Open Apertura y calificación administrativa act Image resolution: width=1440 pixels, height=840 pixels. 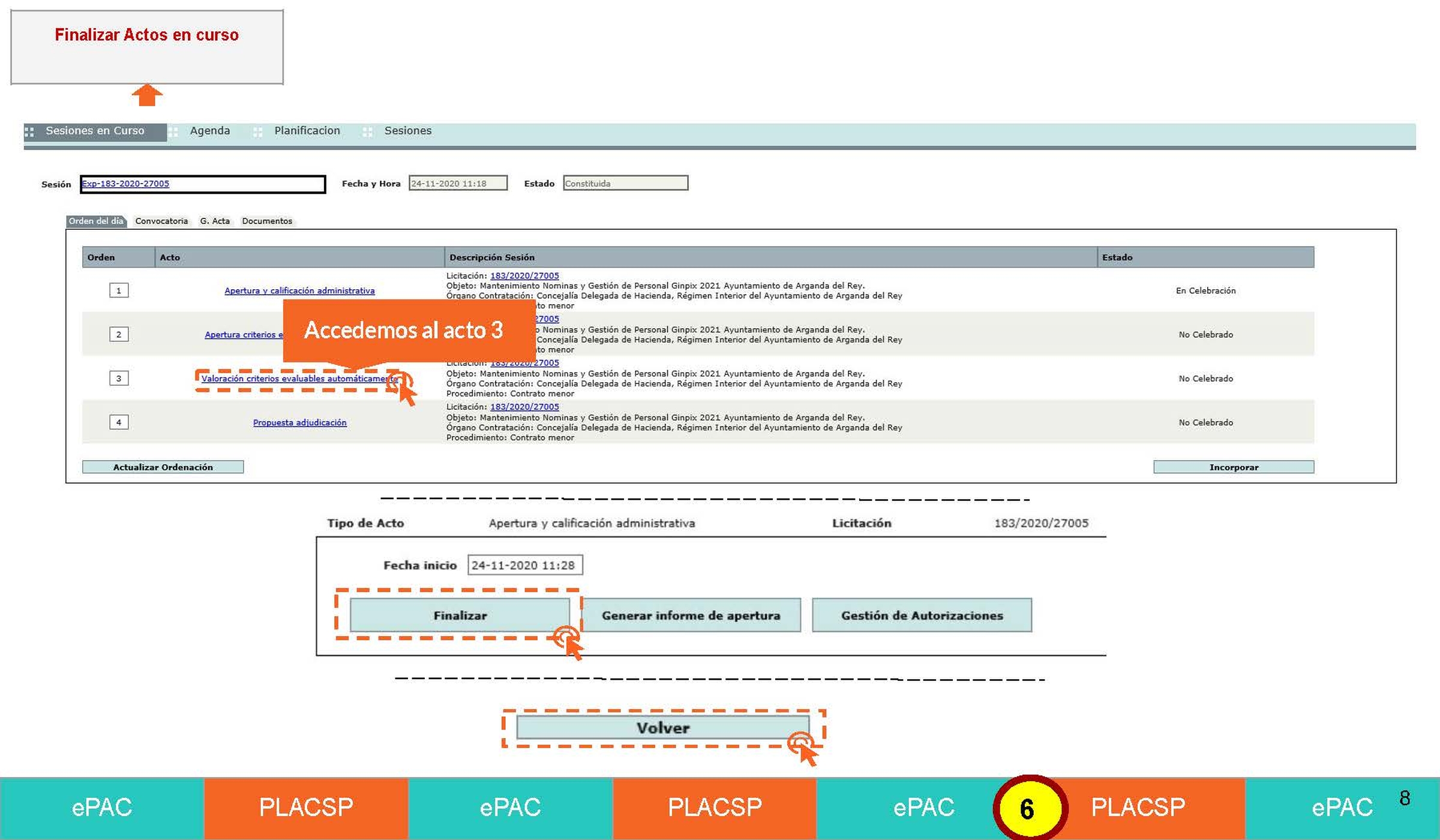point(299,290)
